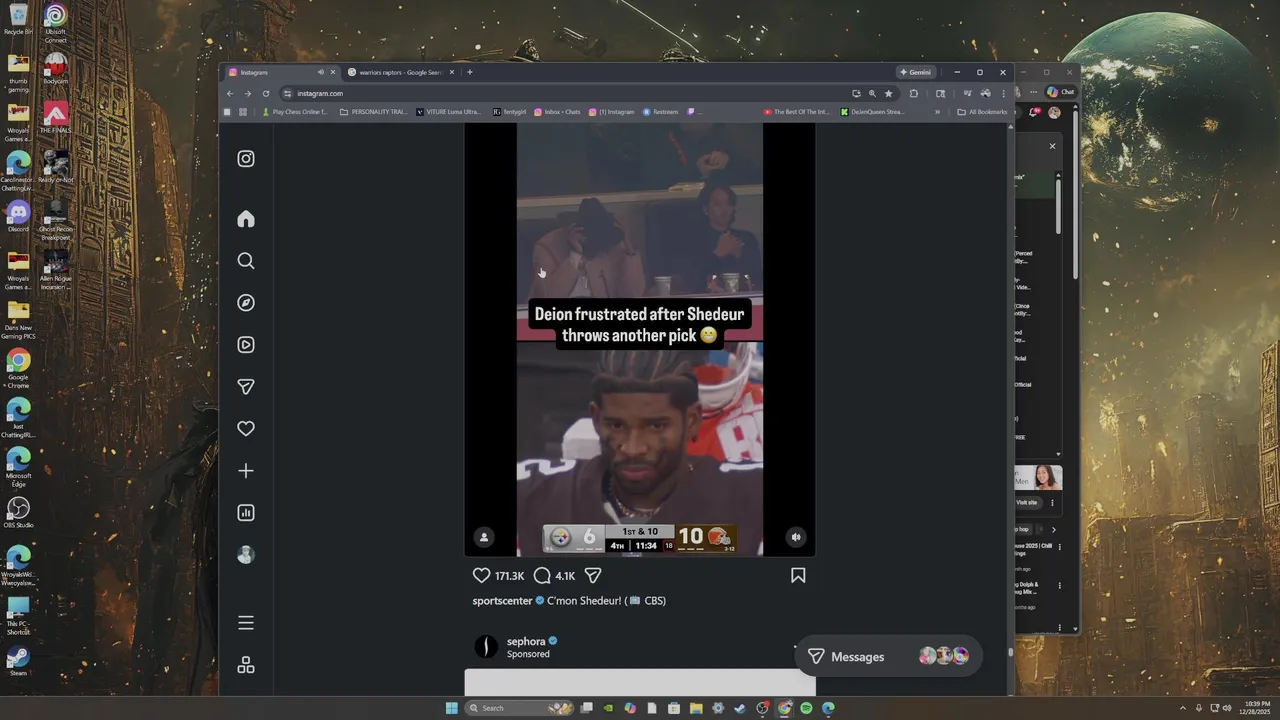
Task: Open the PERSONALITY TRAI... bookmark folder
Action: coord(373,112)
